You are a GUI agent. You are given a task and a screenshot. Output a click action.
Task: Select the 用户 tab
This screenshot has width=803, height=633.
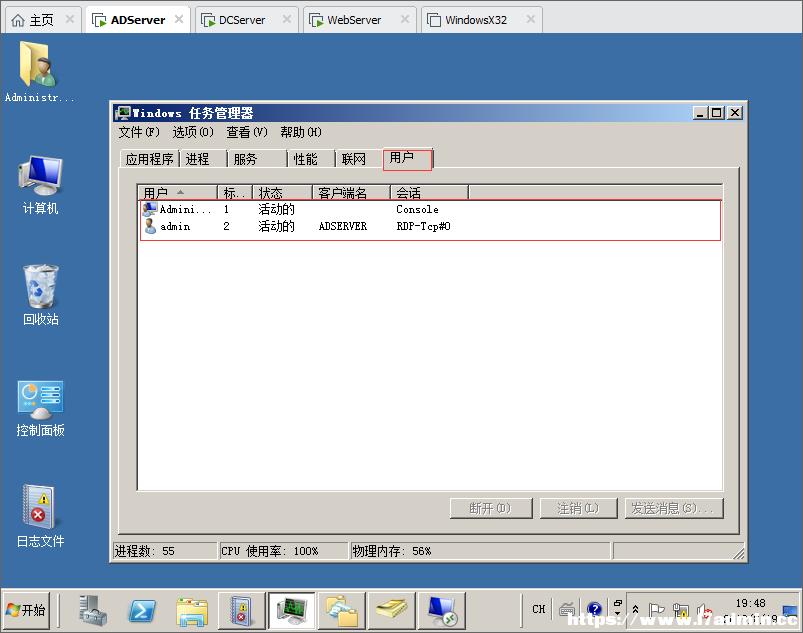[408, 158]
